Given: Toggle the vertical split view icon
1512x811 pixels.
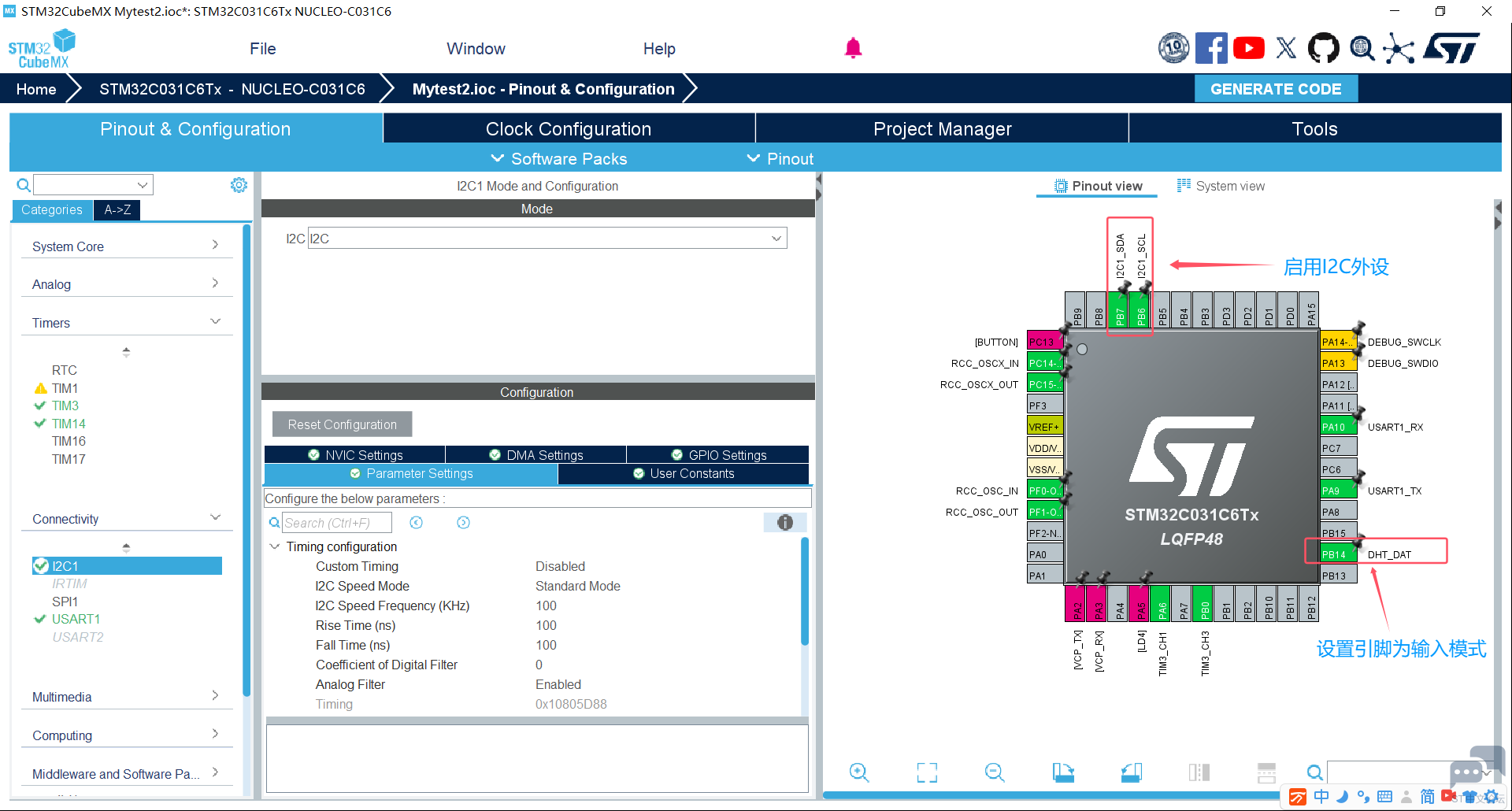Looking at the screenshot, I should (x=1199, y=772).
